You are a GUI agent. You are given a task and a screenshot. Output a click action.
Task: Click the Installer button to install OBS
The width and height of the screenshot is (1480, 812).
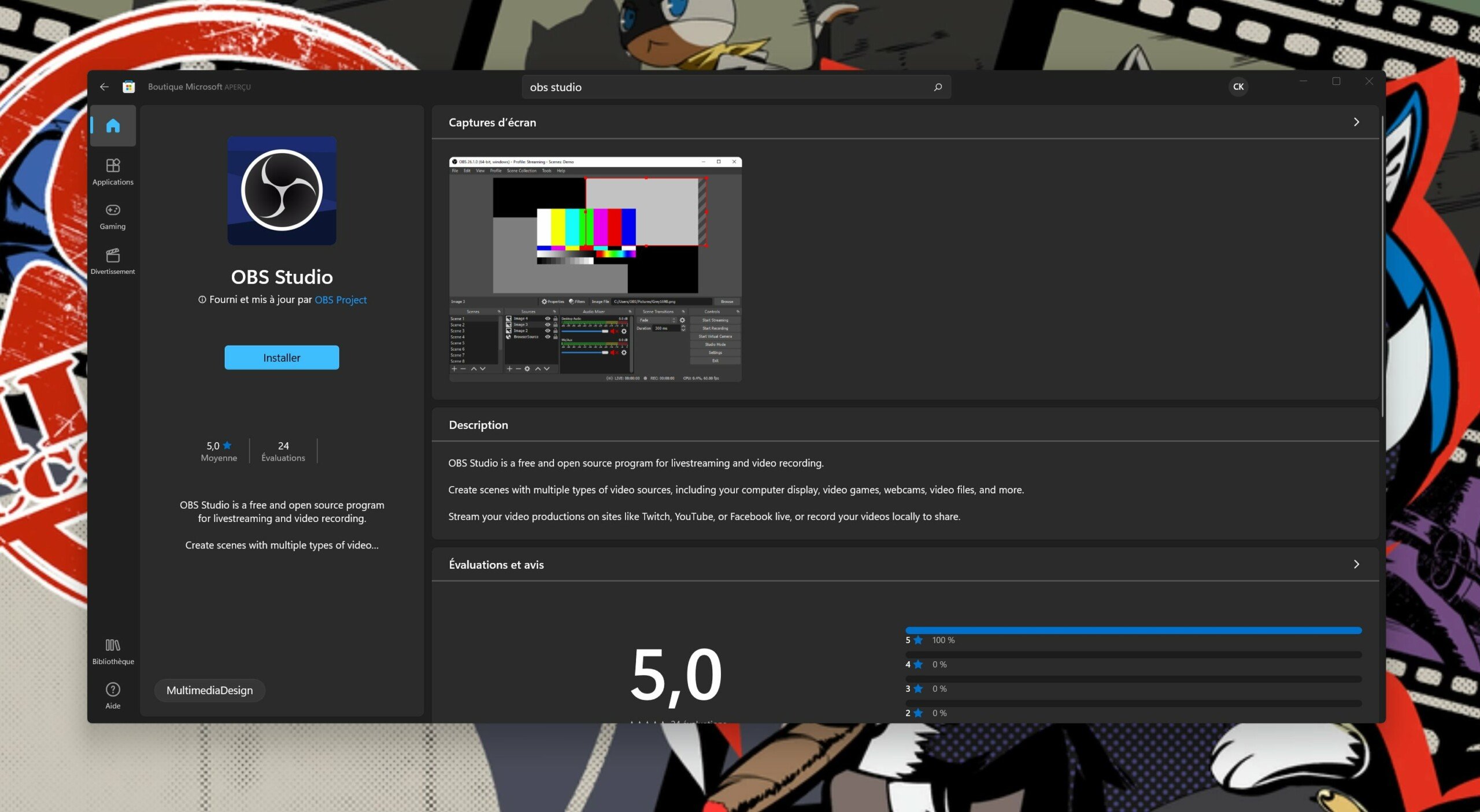(281, 357)
